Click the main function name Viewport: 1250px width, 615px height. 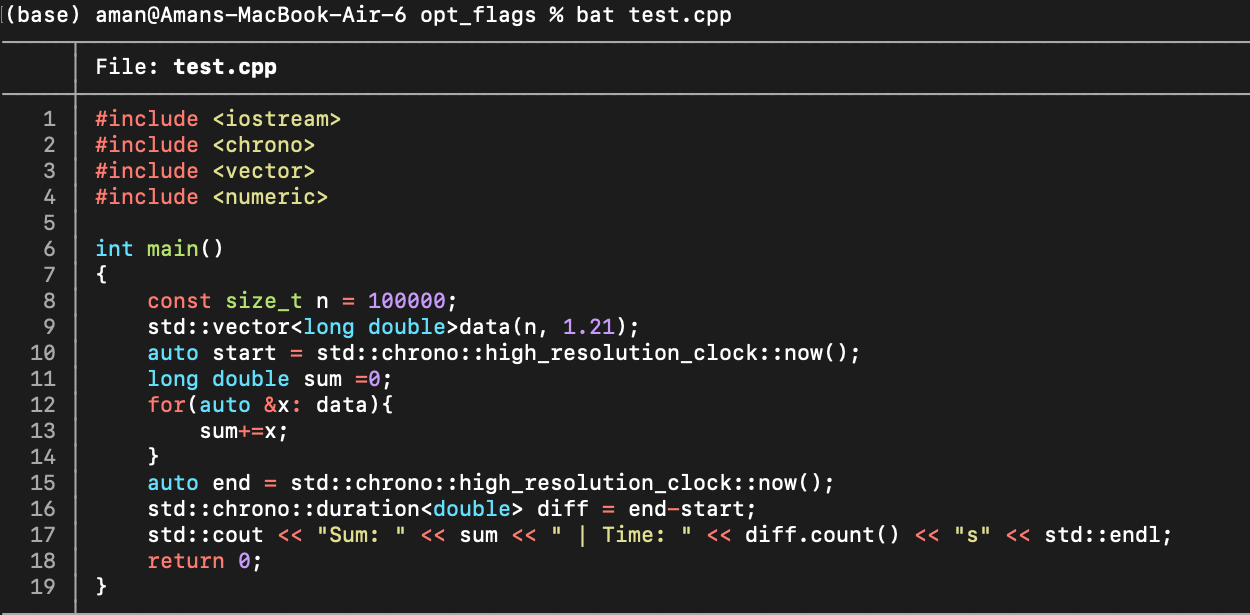pos(173,249)
